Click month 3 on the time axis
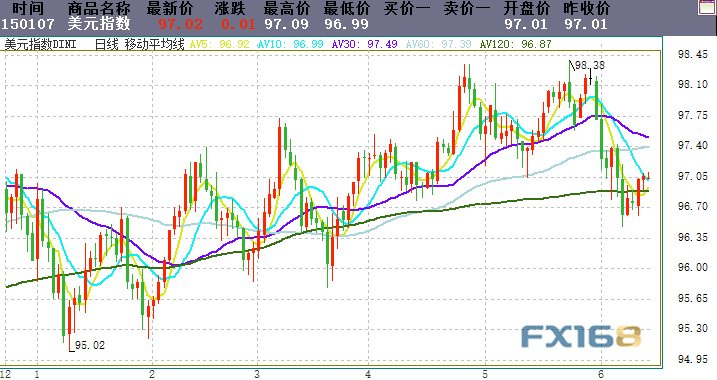This screenshot has width=717, height=380. 257,375
